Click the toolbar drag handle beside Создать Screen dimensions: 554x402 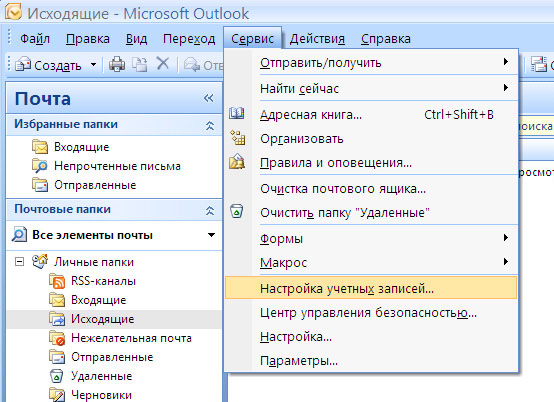point(10,65)
